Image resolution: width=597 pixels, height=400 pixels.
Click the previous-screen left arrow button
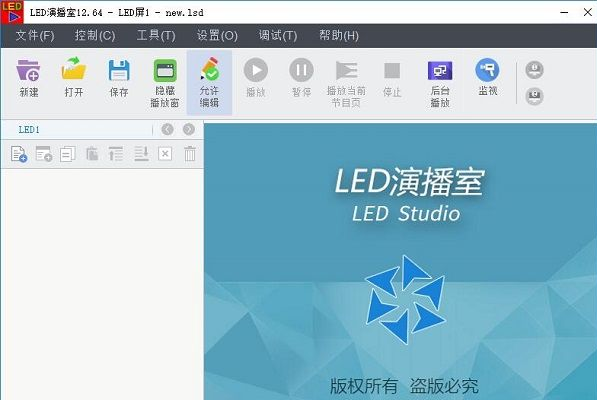pos(168,129)
